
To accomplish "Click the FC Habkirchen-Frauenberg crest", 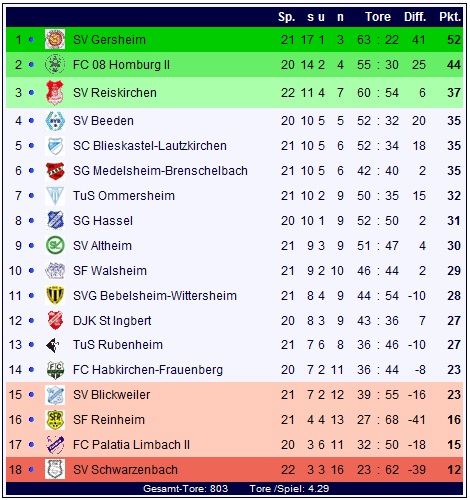I will 55,370.
